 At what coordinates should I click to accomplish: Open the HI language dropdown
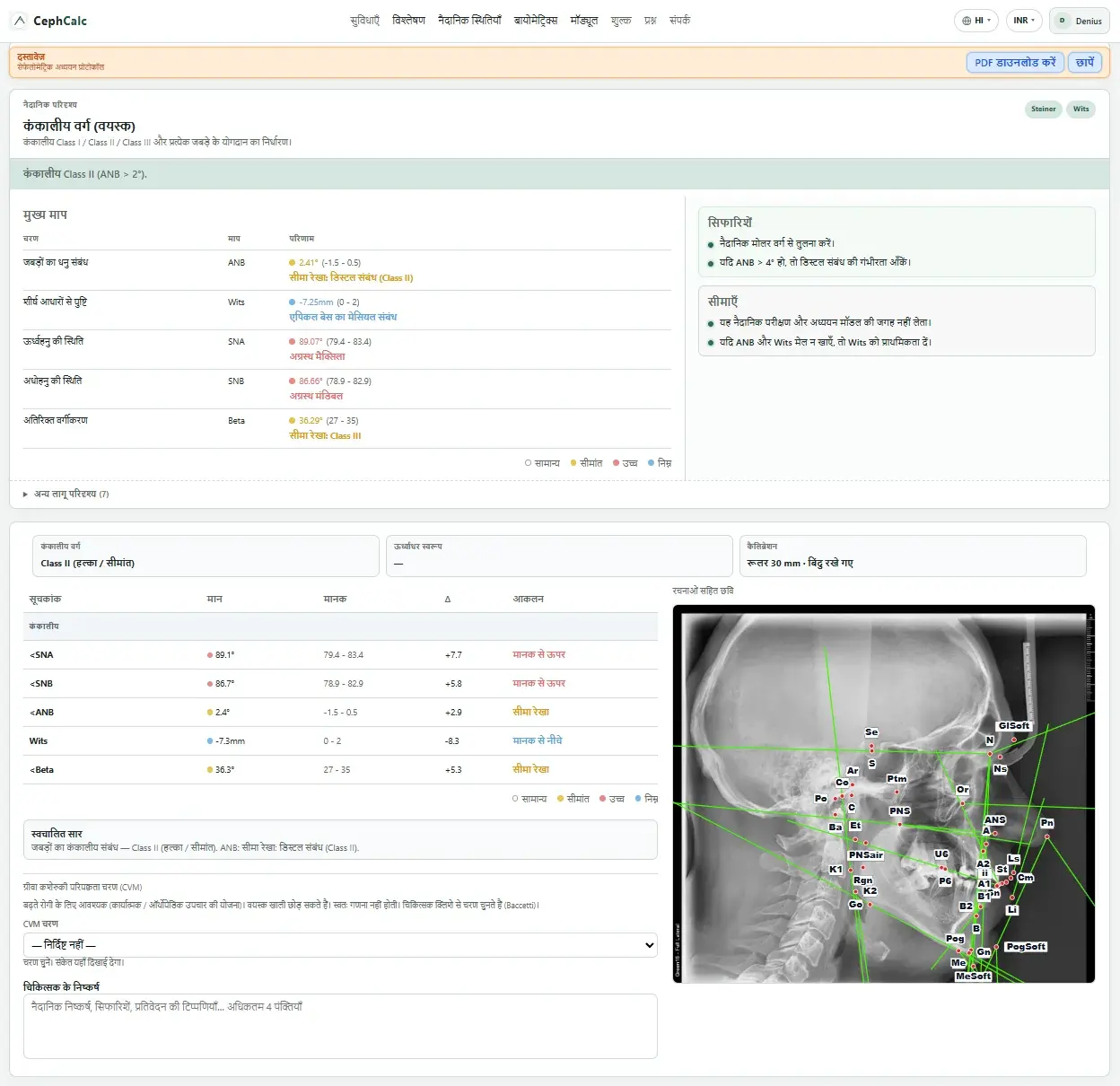976,21
